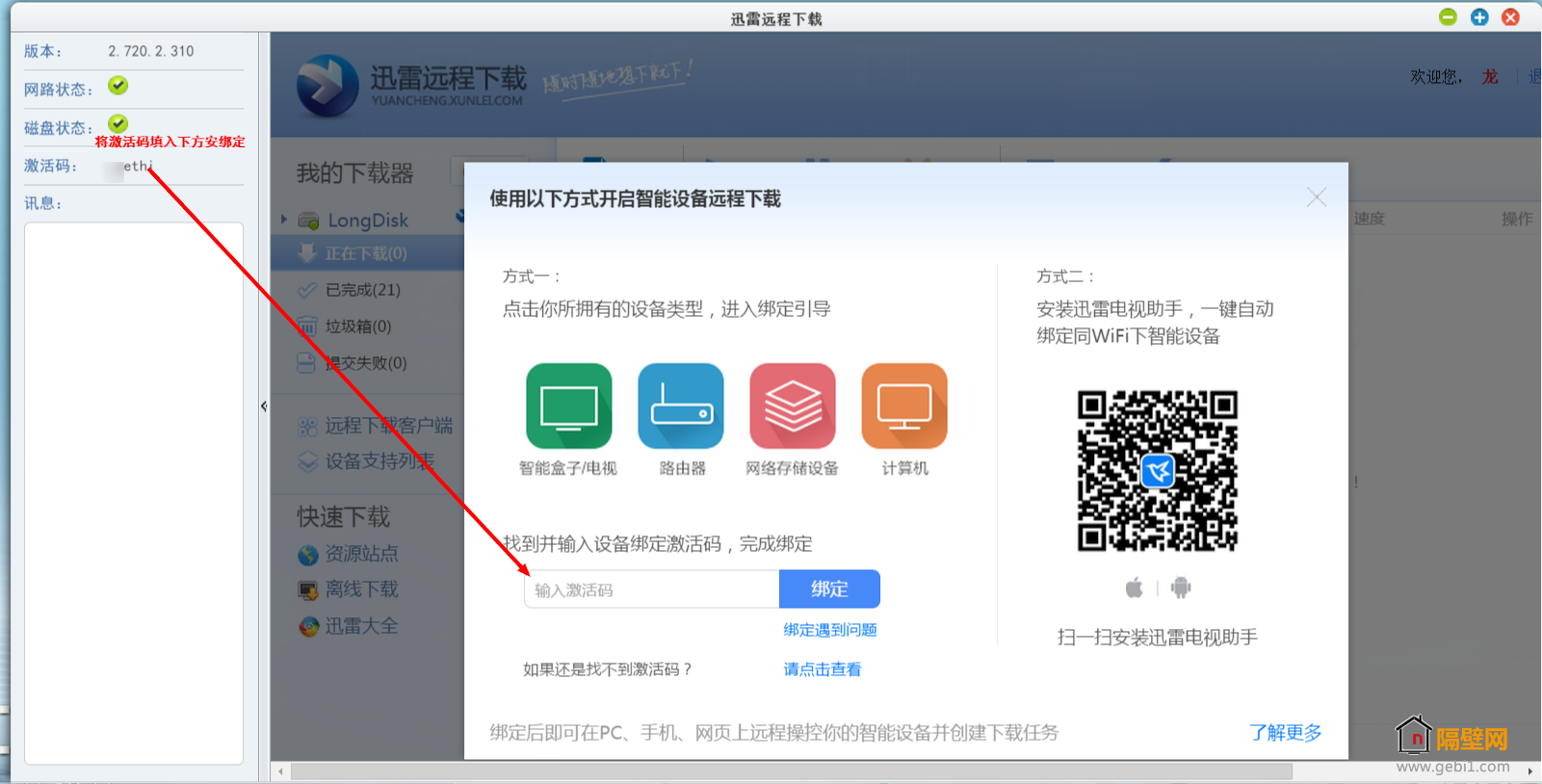Open the 了解更多 link

[x=1286, y=733]
